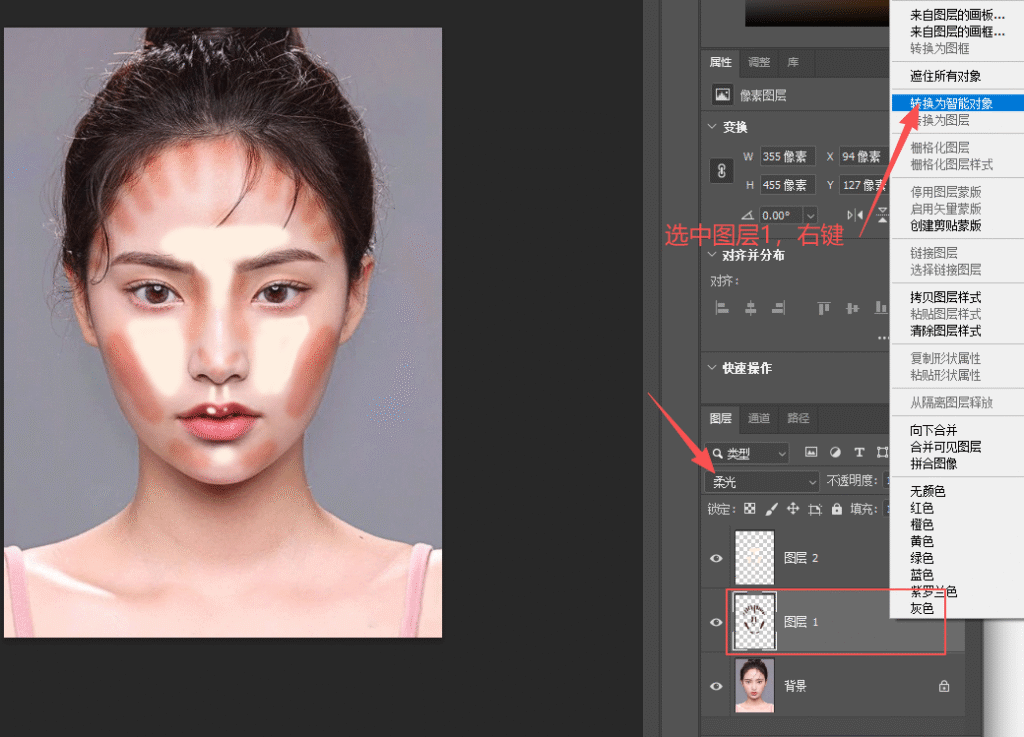1024x737 pixels.
Task: Click the 向下合并 menu entry
Action: click(x=933, y=430)
